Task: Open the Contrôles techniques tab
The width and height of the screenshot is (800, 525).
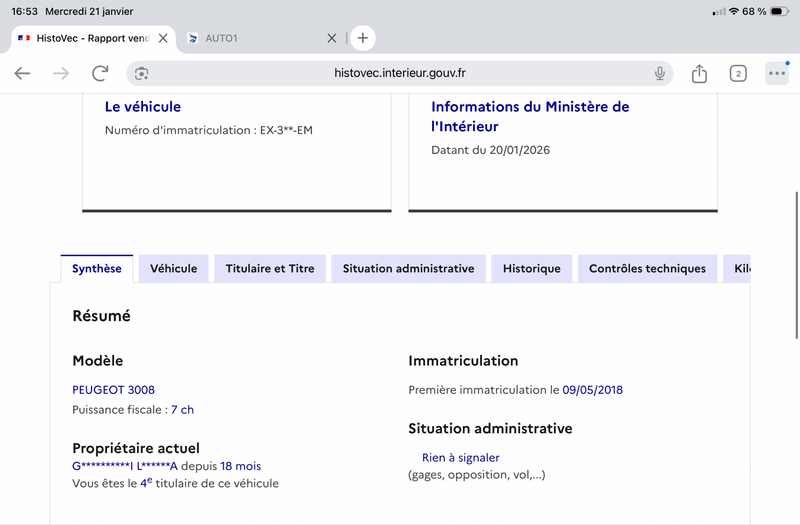Action: pyautogui.click(x=647, y=269)
